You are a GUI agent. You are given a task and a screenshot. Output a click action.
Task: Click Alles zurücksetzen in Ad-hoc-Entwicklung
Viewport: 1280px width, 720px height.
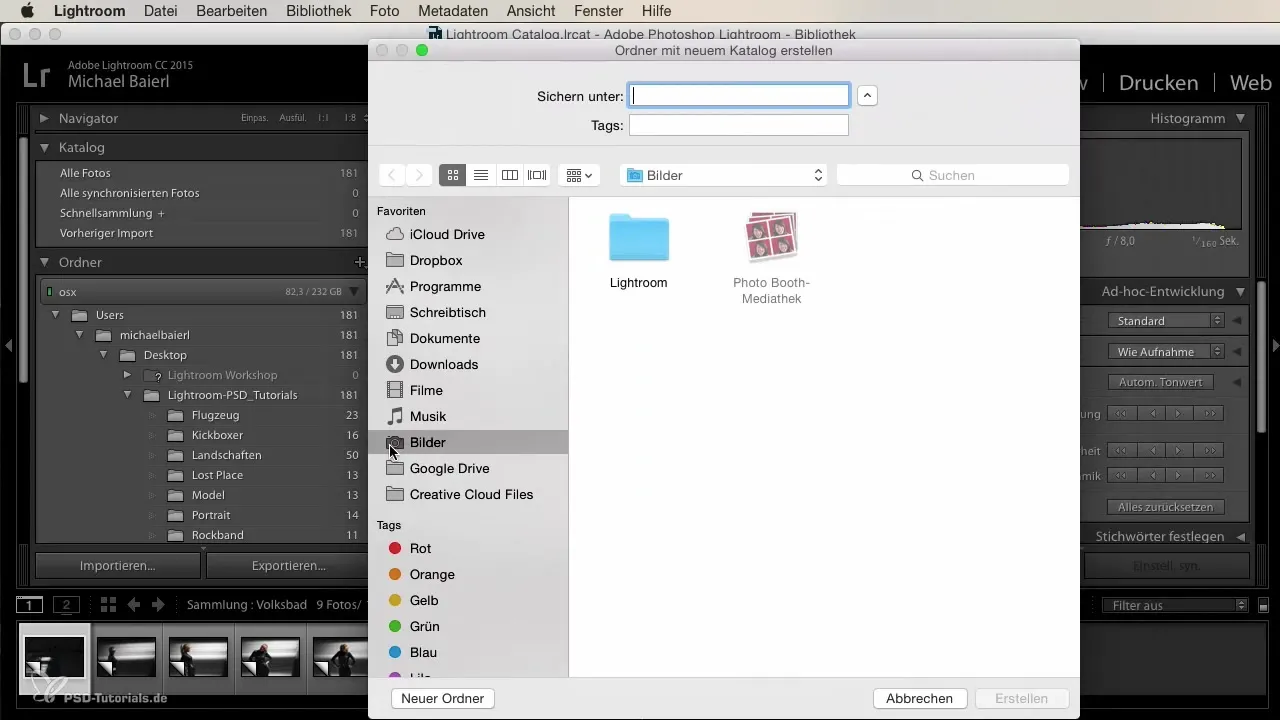[x=1166, y=507]
